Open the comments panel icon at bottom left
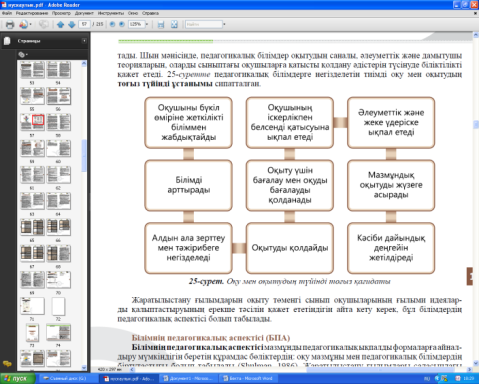Viewport: 479px width, 384px height. point(7,363)
